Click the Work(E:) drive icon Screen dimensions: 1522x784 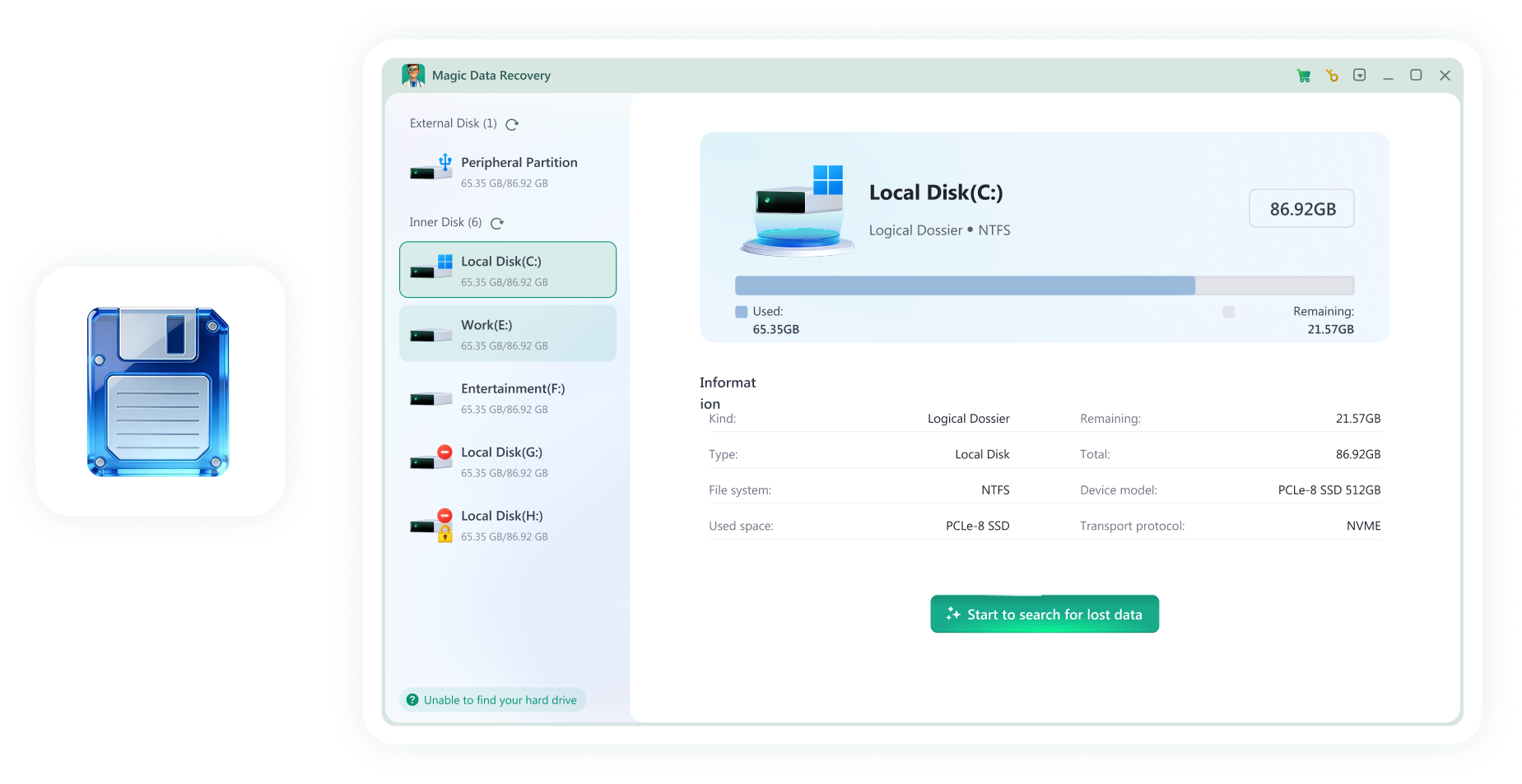431,335
